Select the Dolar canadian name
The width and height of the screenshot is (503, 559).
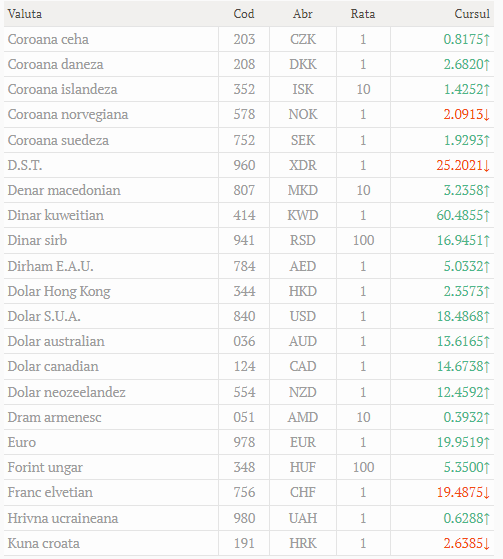click(x=53, y=366)
